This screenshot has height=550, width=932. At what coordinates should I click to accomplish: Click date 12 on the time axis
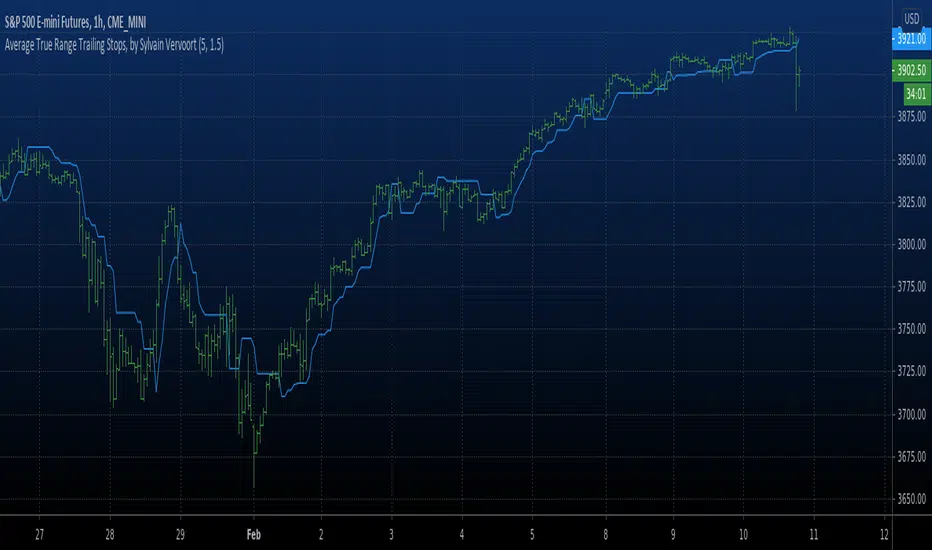click(884, 535)
